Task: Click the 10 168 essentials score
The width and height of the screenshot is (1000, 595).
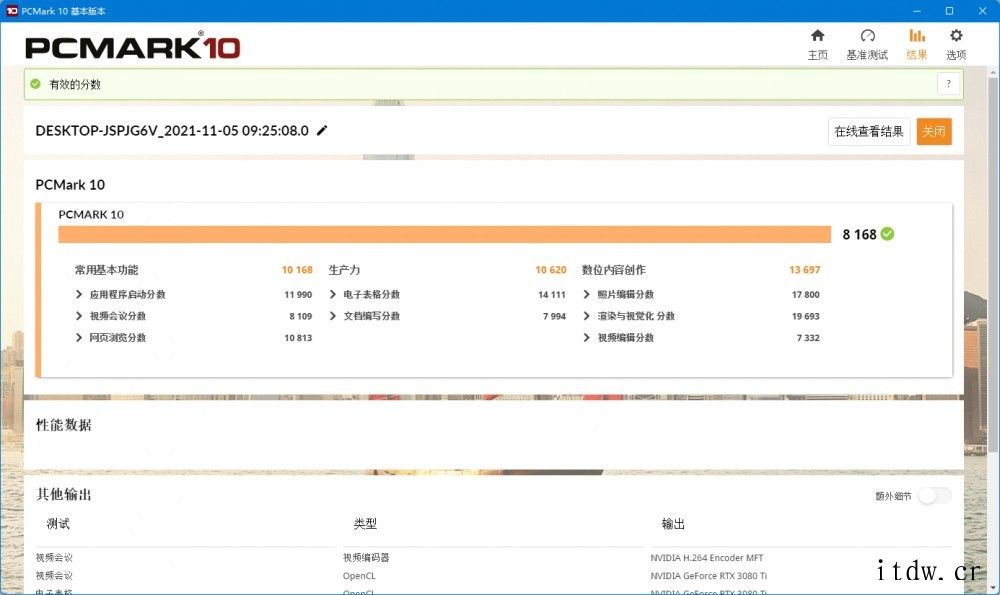Action: tap(297, 270)
